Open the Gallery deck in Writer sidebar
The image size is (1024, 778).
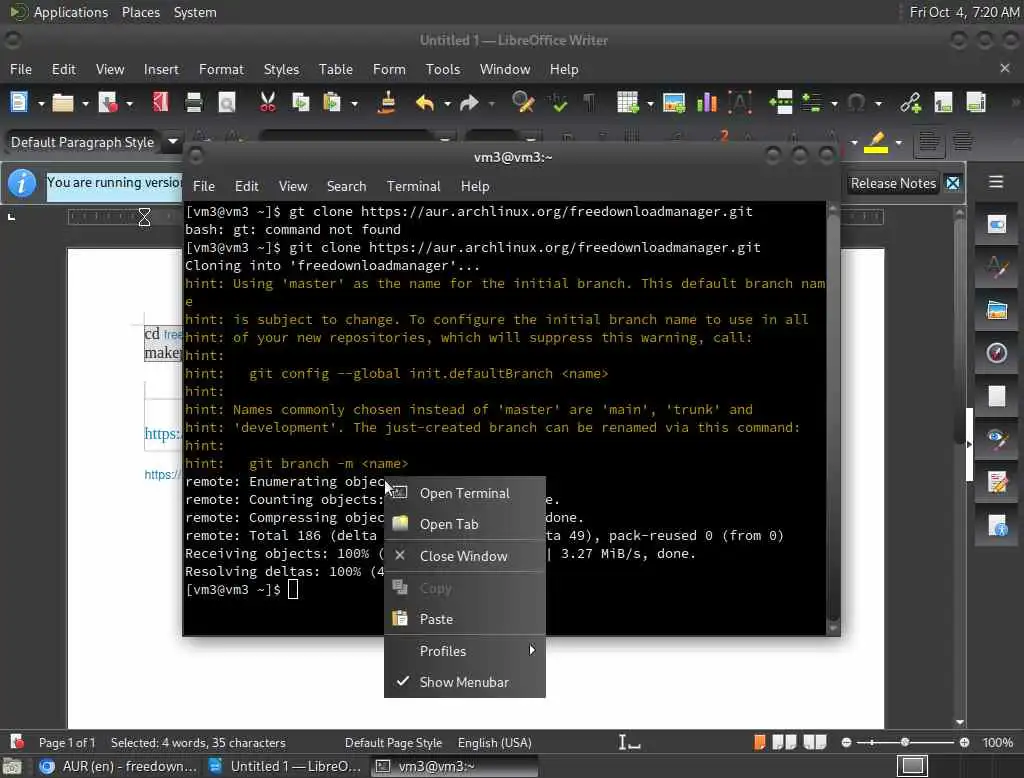(997, 310)
